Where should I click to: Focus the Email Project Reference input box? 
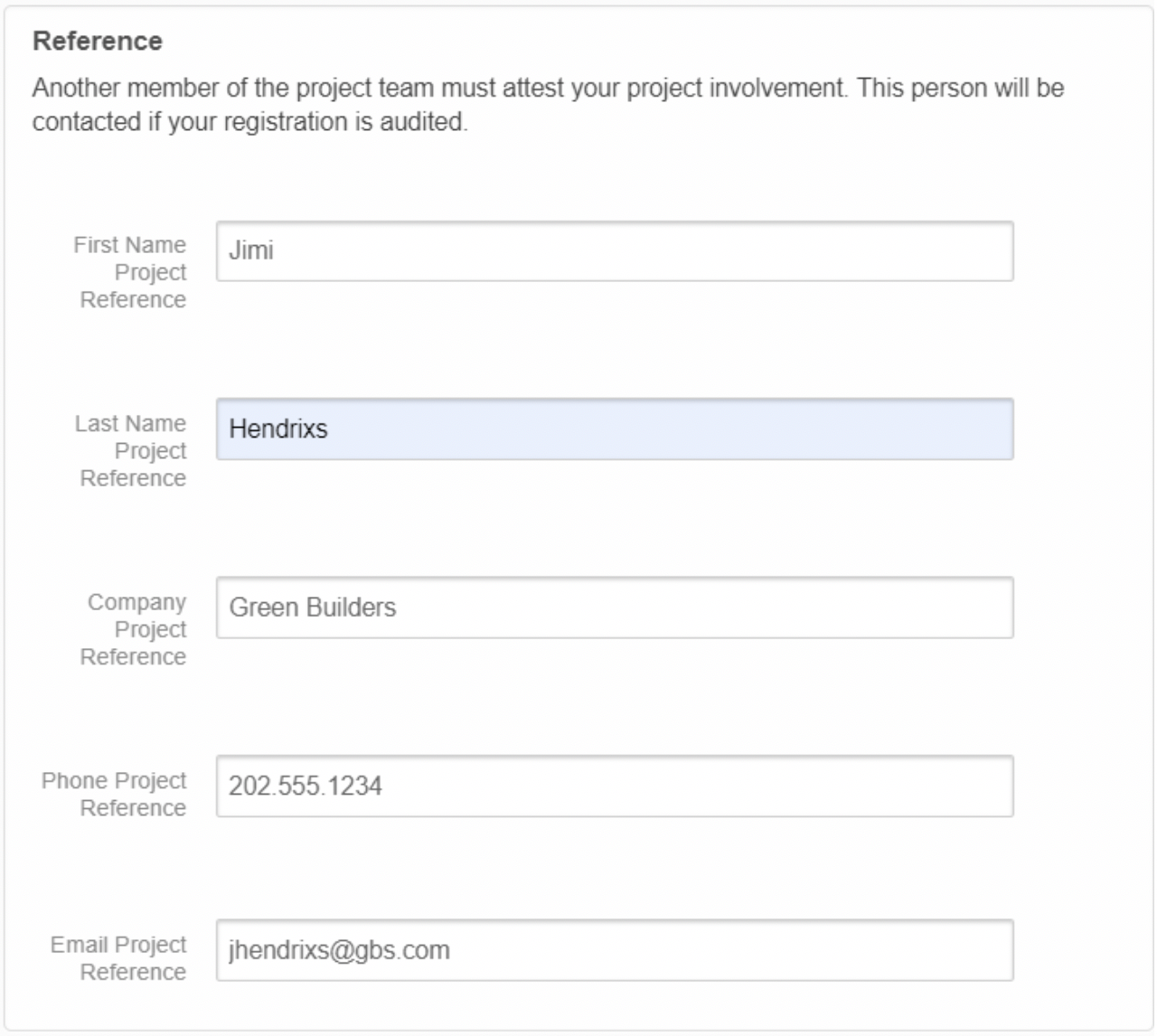click(615, 951)
